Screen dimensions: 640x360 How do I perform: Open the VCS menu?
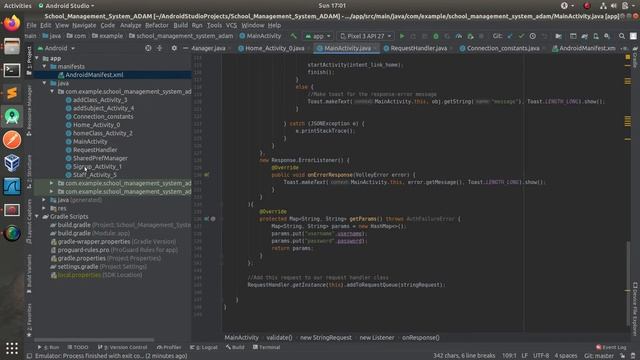click(x=231, y=25)
